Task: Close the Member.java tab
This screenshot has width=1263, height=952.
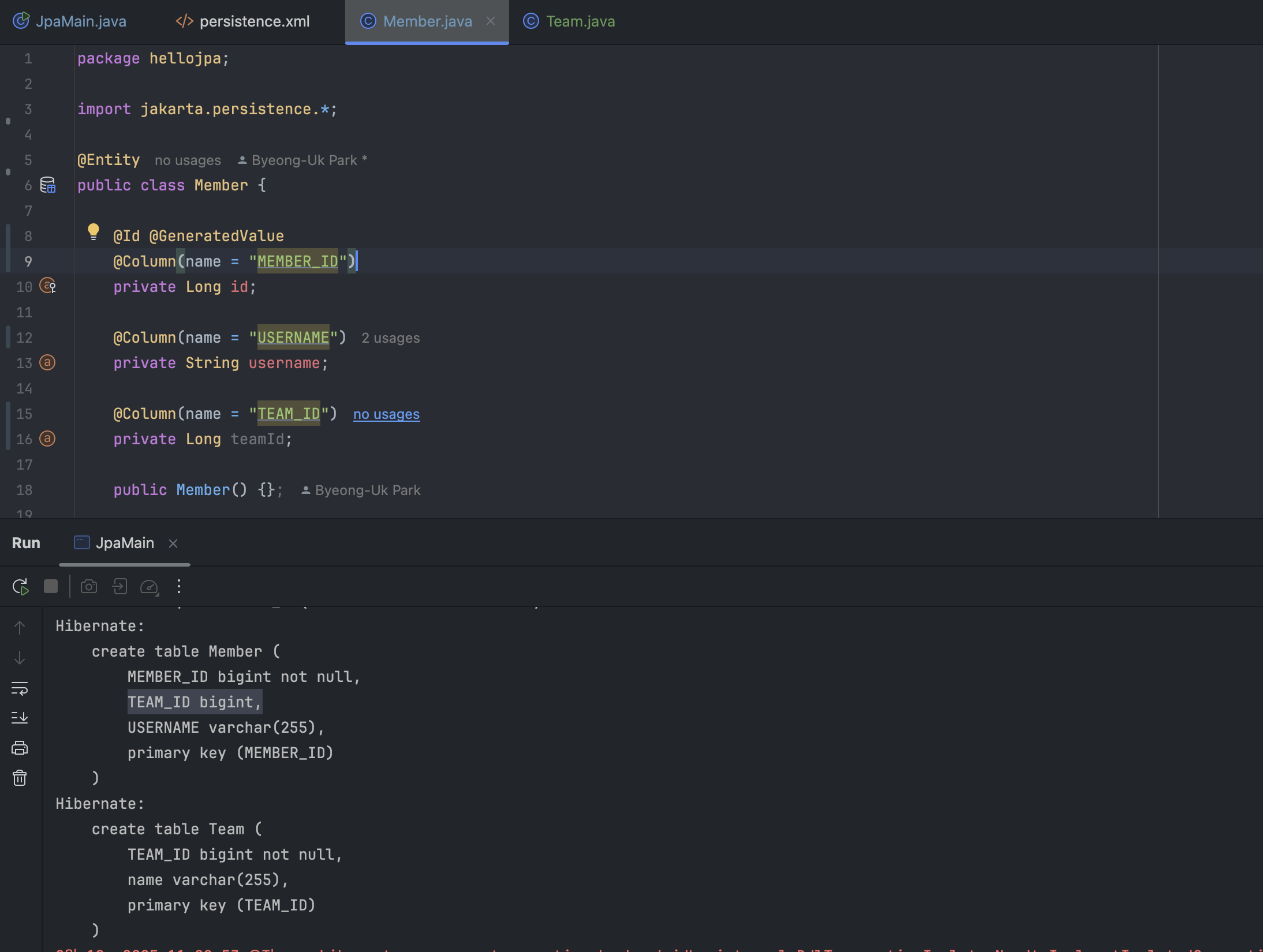Action: pos(491,21)
